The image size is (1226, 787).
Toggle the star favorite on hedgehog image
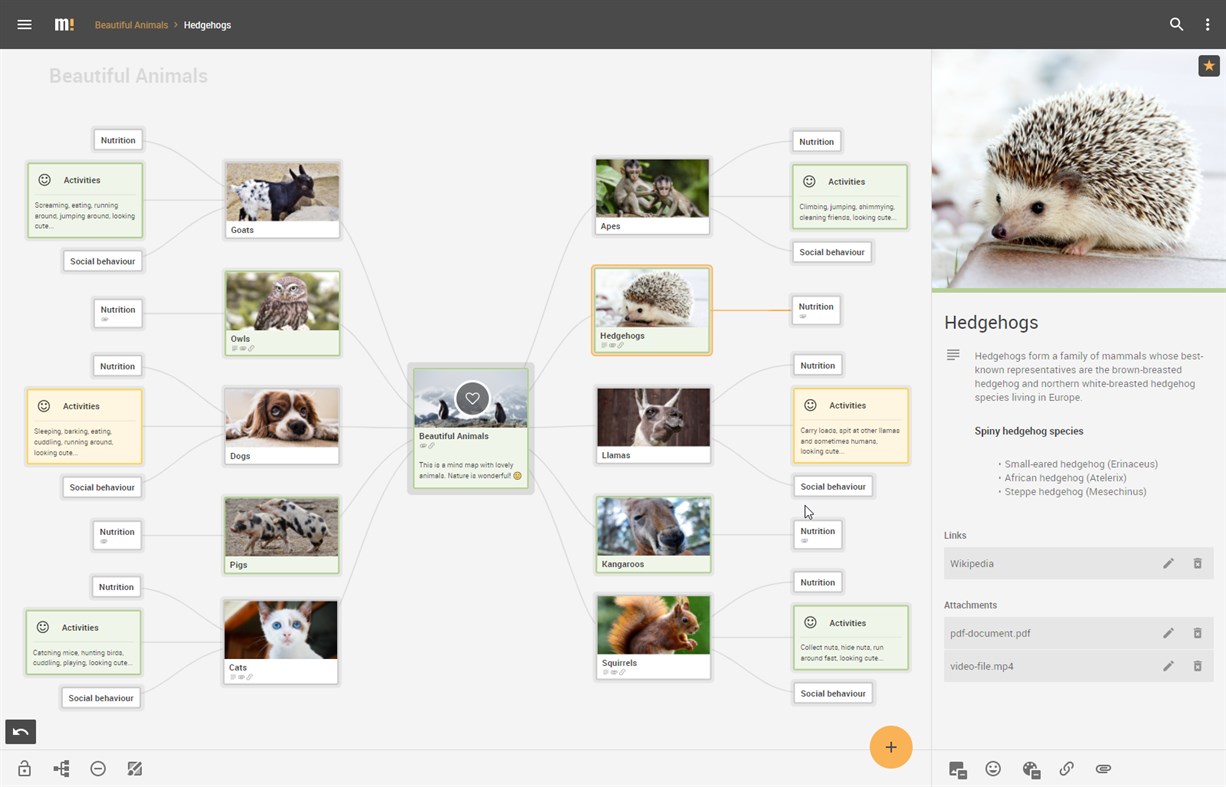pyautogui.click(x=1209, y=66)
